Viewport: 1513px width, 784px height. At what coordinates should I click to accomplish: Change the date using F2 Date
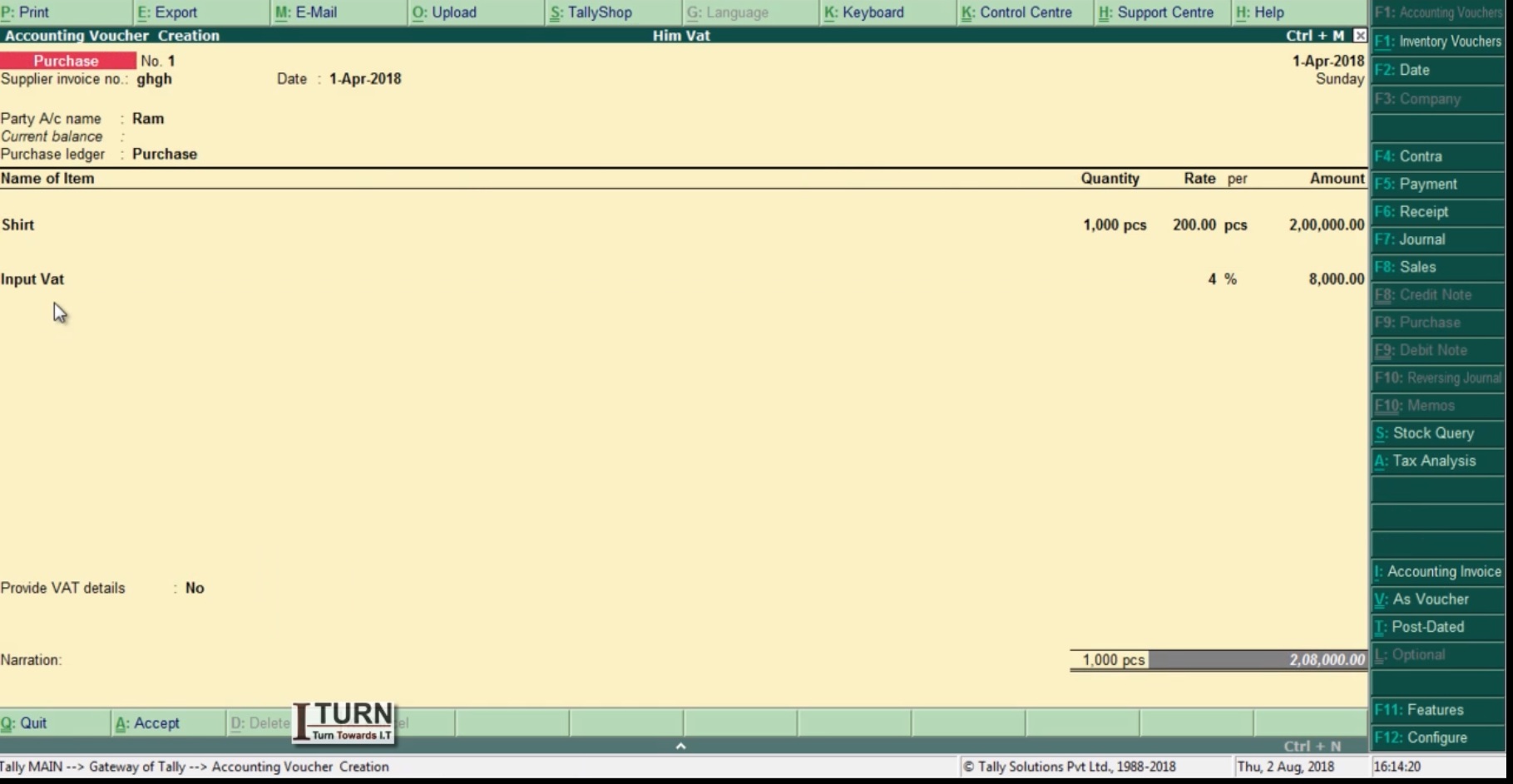[1403, 70]
